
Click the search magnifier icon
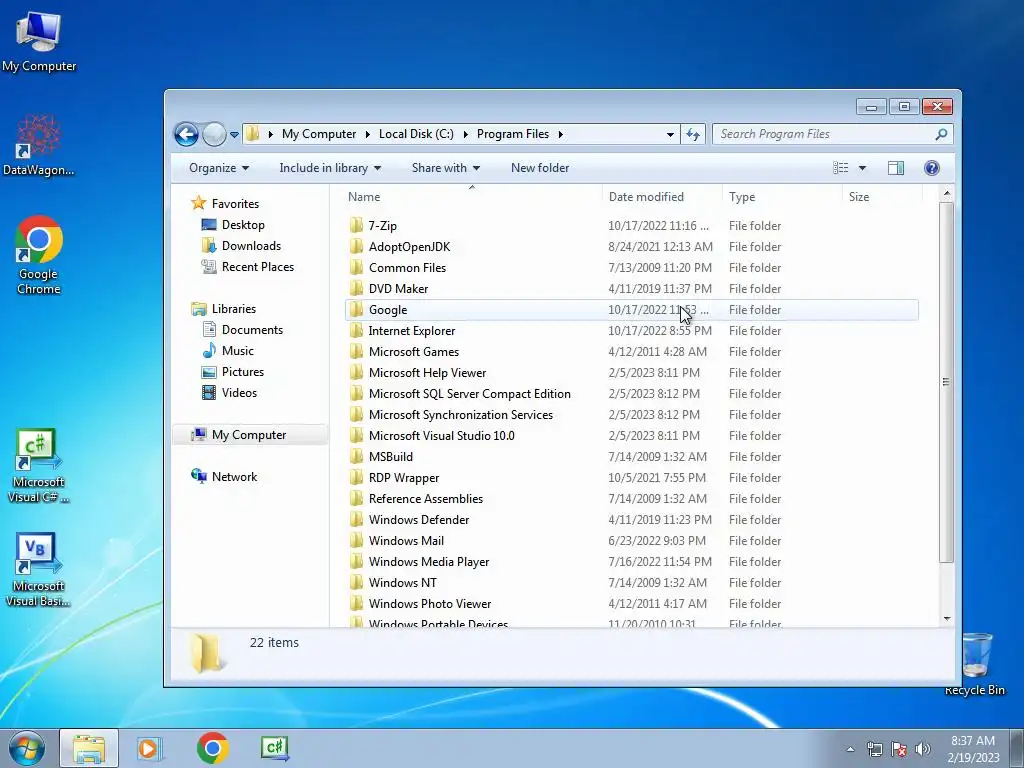tap(941, 134)
